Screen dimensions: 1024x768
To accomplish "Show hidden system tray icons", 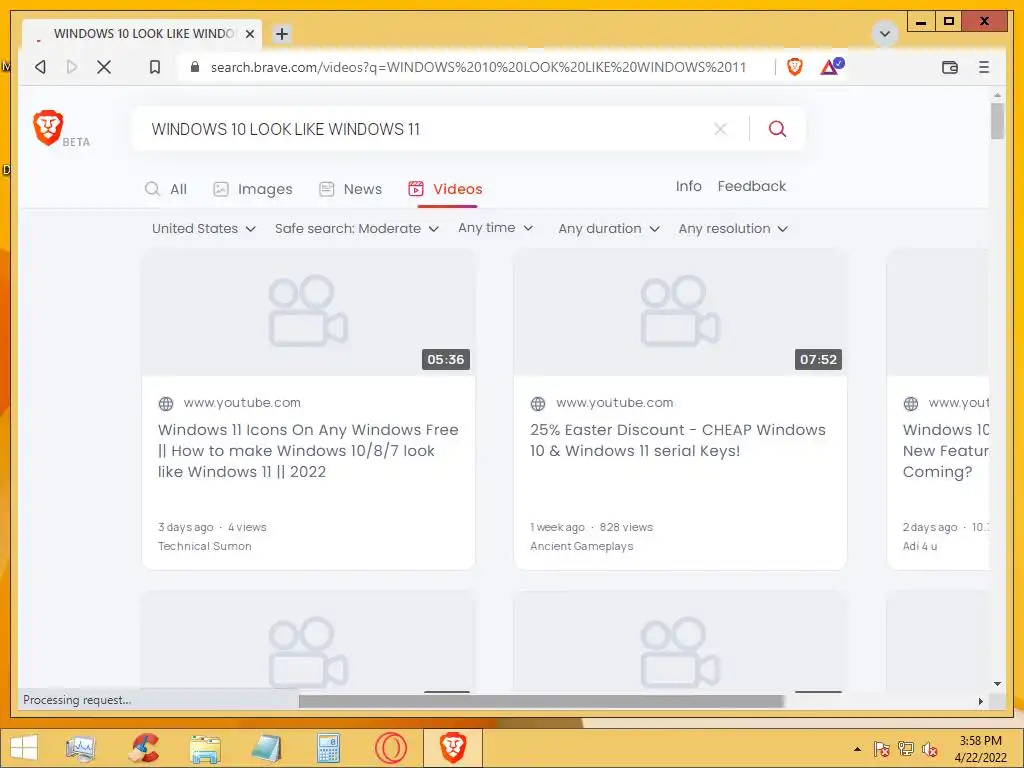I will point(857,749).
